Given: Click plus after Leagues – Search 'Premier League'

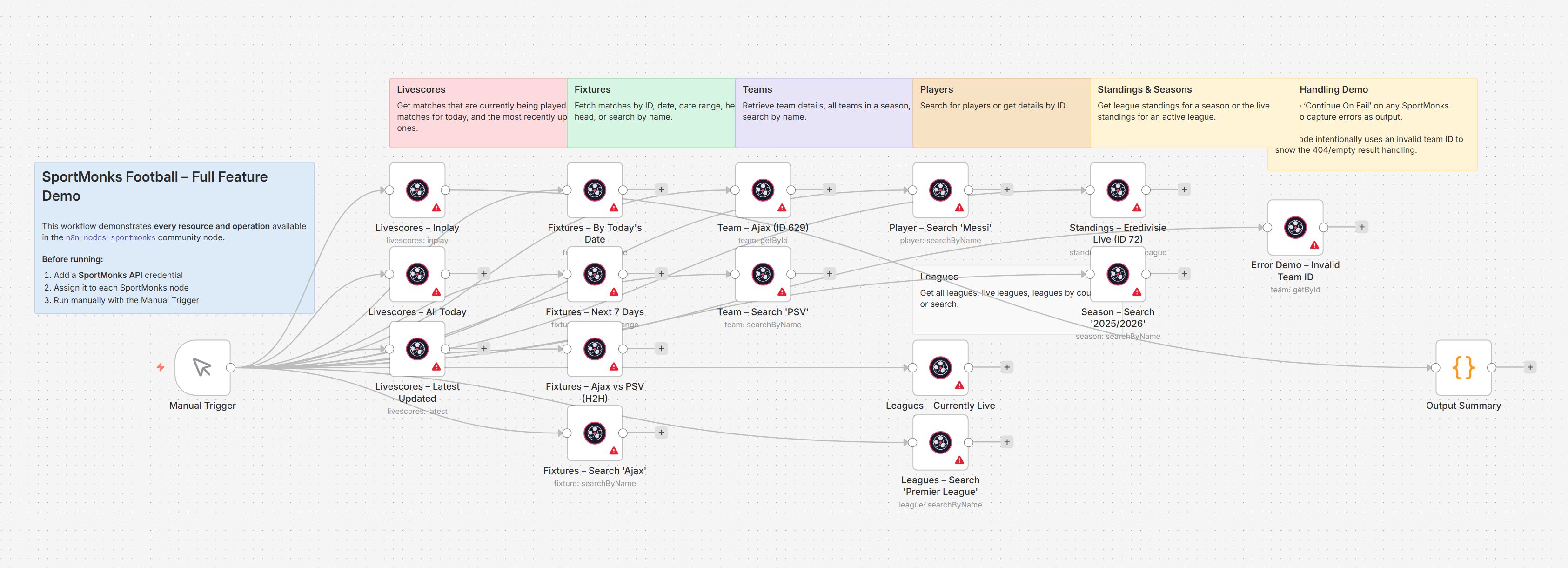Looking at the screenshot, I should [x=1007, y=442].
